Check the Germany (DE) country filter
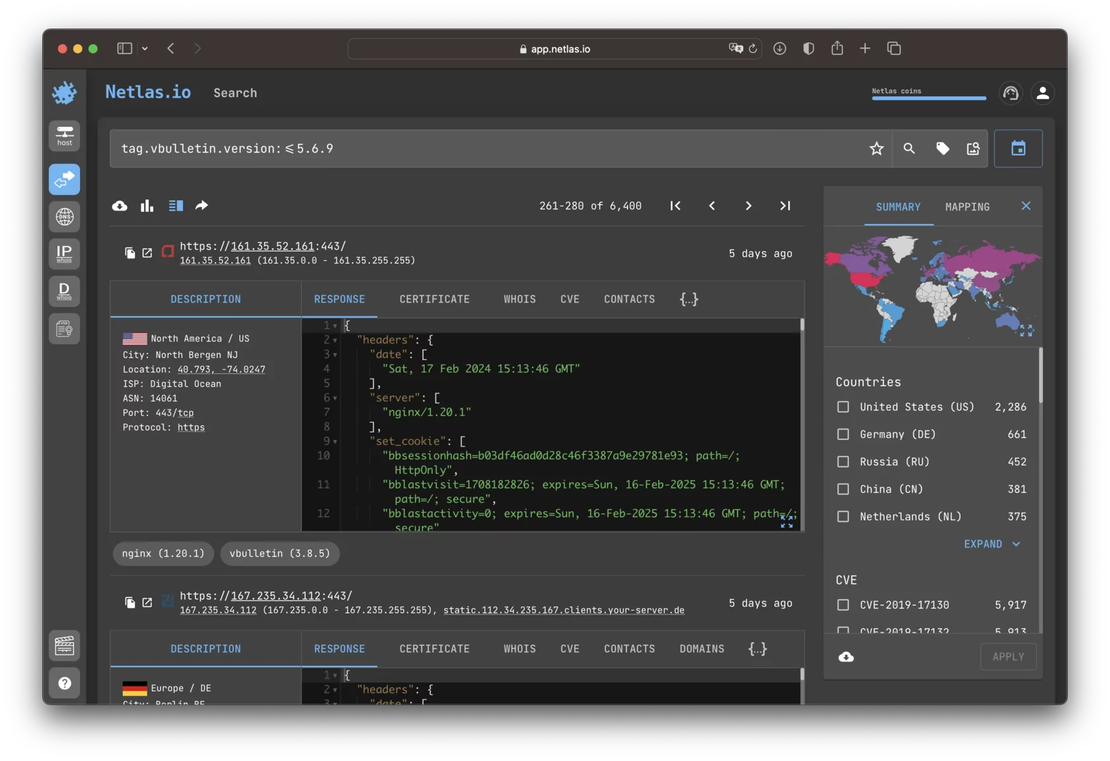Viewport: 1110px width, 761px height. 843,434
